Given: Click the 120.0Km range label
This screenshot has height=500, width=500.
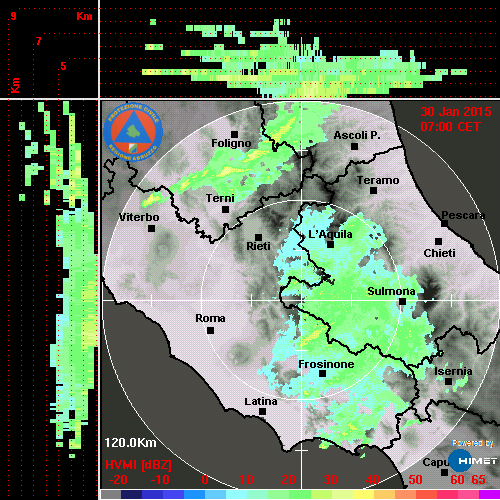Looking at the screenshot, I should (x=130, y=443).
